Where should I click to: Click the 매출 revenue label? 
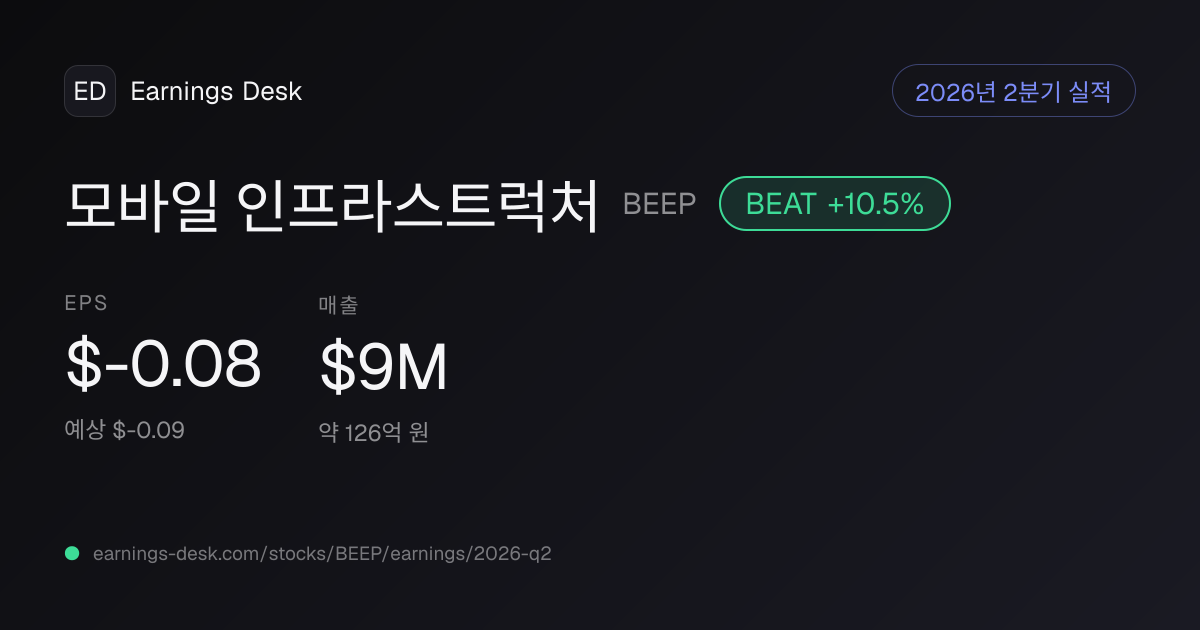338,305
